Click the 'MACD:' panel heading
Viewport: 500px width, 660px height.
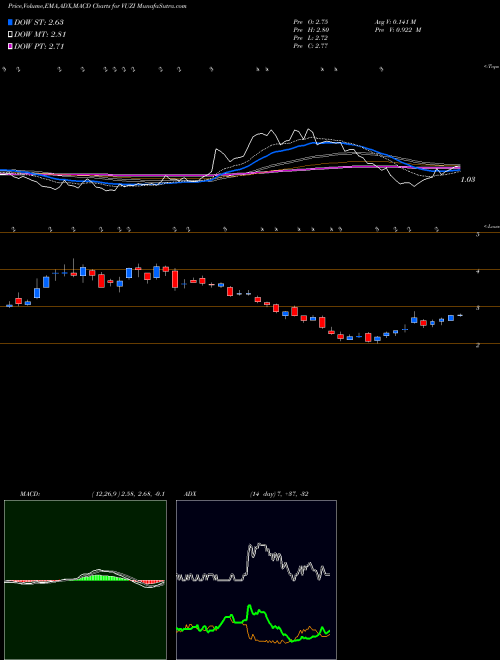[29, 494]
